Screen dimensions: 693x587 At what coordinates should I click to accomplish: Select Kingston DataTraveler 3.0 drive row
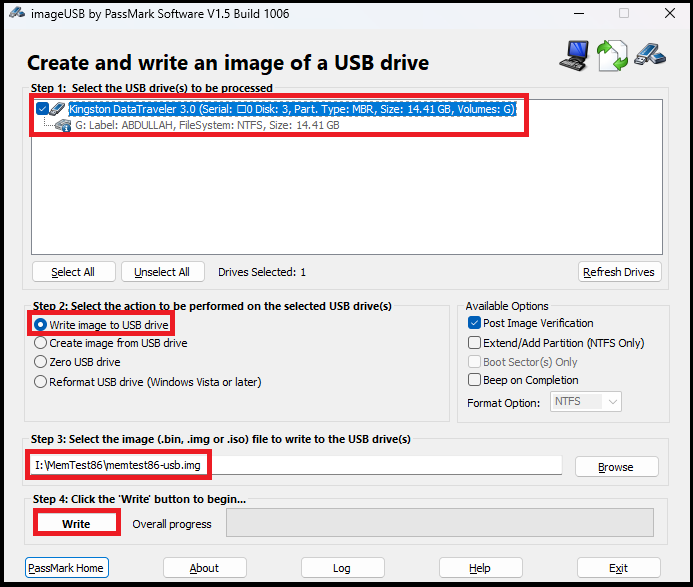[292, 109]
